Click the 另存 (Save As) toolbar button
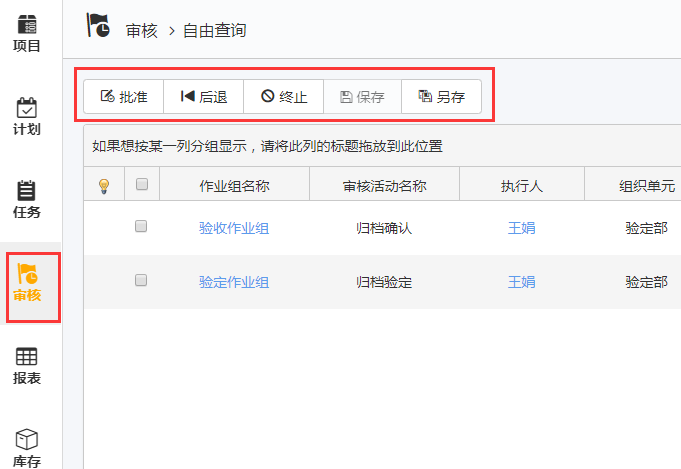Image resolution: width=681 pixels, height=469 pixels. [441, 97]
